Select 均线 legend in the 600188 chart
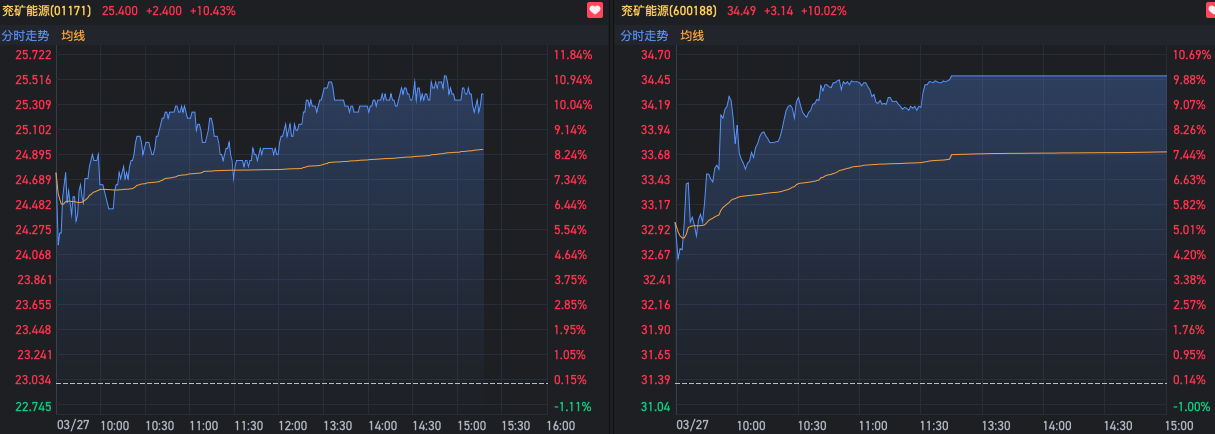1215x434 pixels. click(692, 36)
